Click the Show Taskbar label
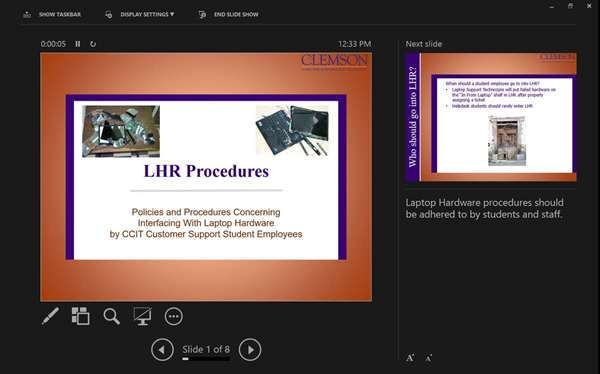The width and height of the screenshot is (600, 374). (x=60, y=15)
